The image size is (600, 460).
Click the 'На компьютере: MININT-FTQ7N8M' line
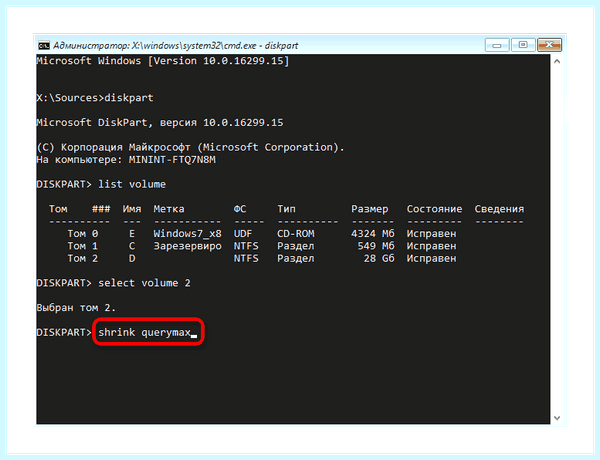tap(126, 160)
